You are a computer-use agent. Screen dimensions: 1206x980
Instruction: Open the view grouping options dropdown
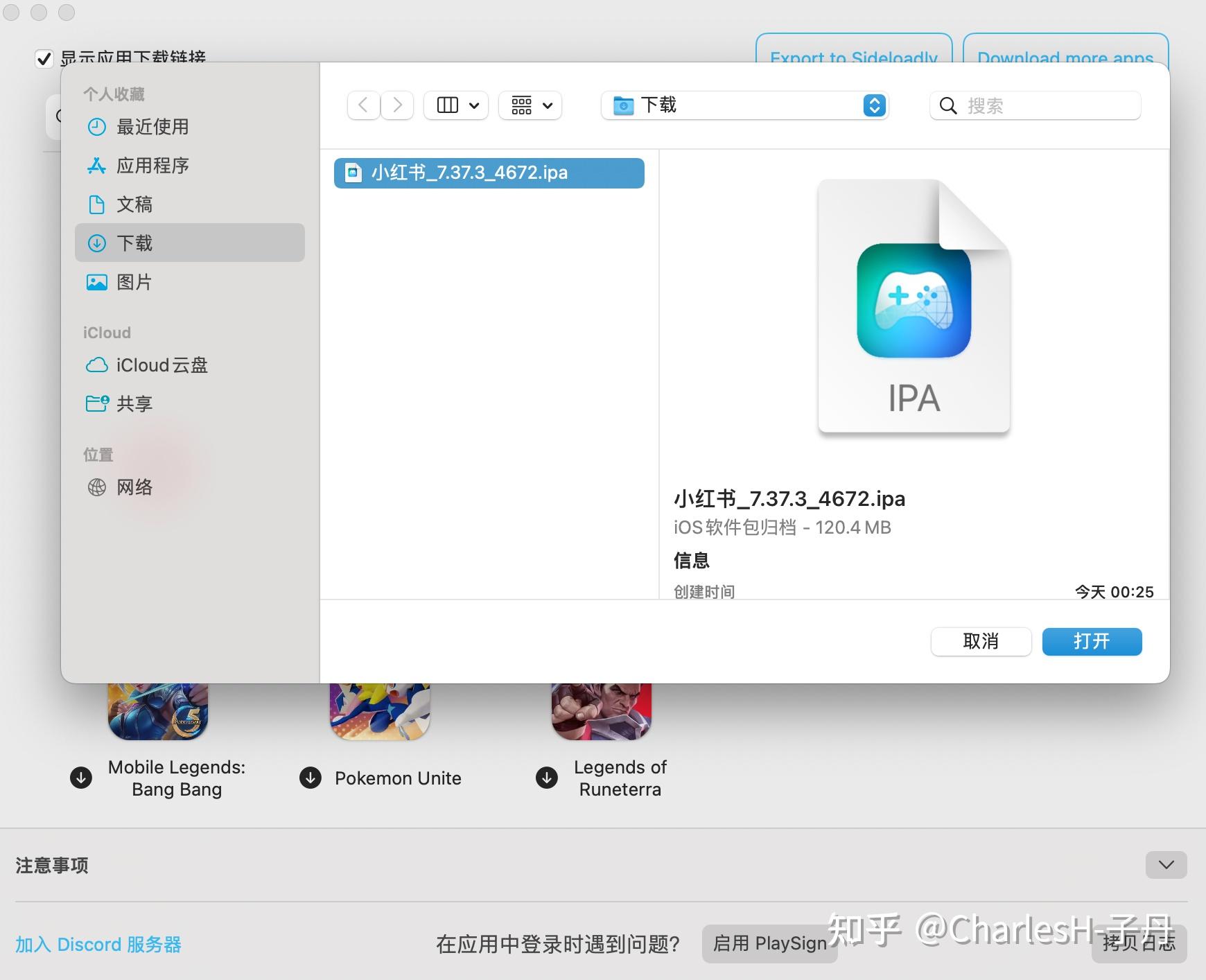click(x=530, y=105)
